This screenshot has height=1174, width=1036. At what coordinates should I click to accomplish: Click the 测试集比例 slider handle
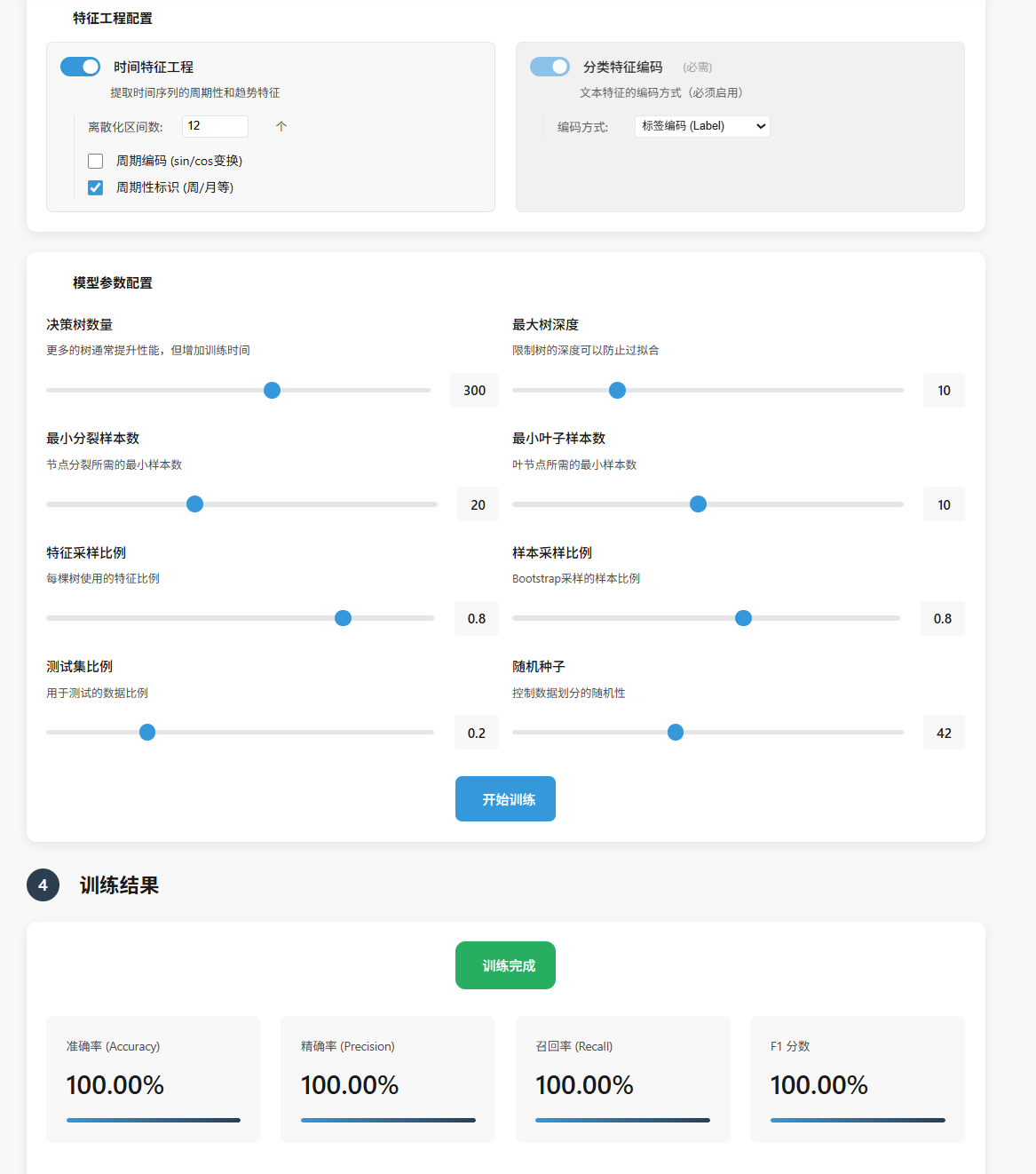coord(148,733)
